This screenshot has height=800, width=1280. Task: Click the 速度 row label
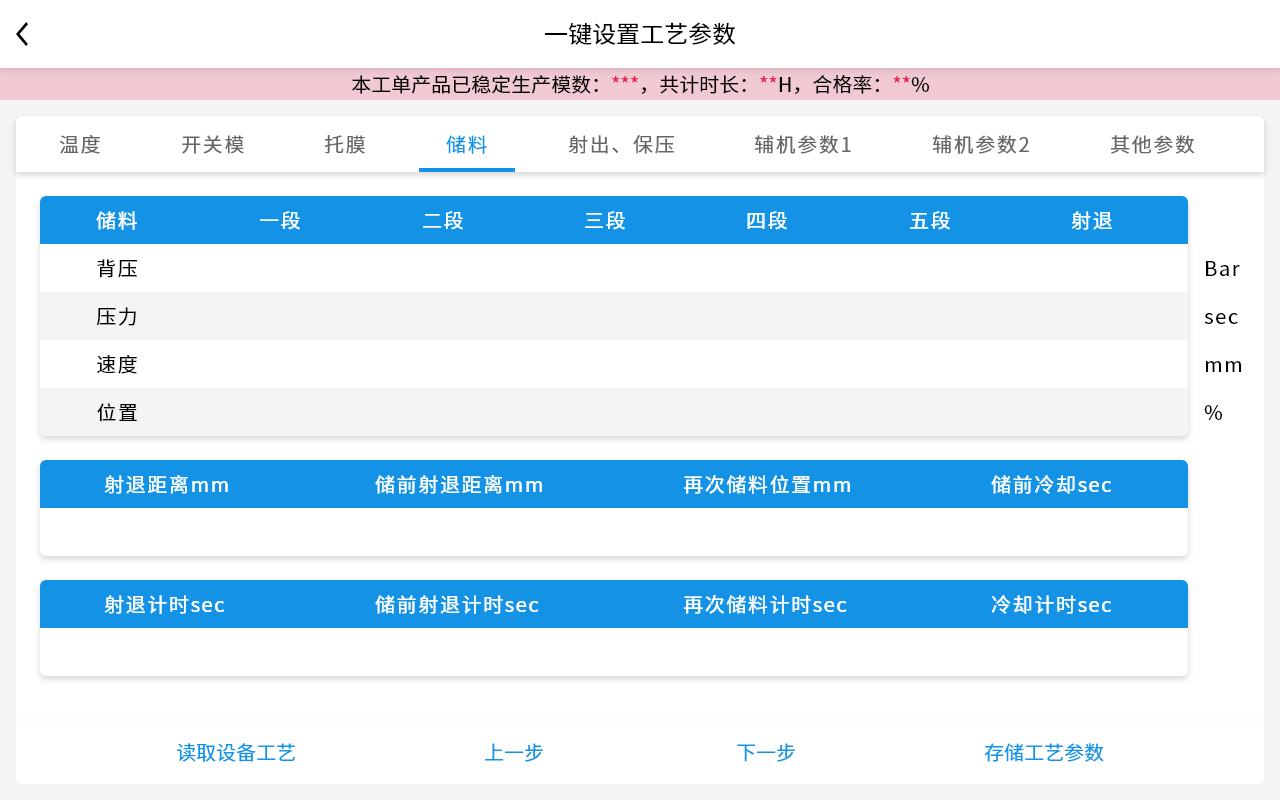(117, 364)
